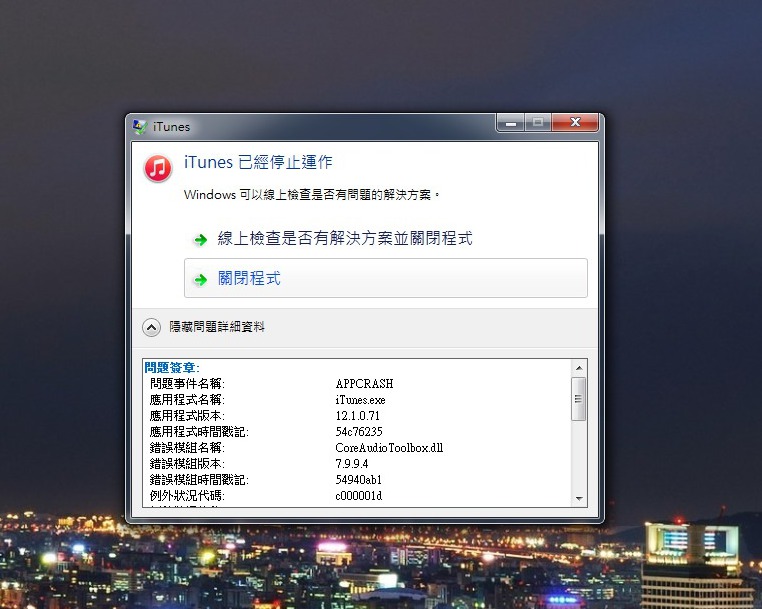
Task: Click the 應用程式名稱 label
Action: (x=187, y=400)
